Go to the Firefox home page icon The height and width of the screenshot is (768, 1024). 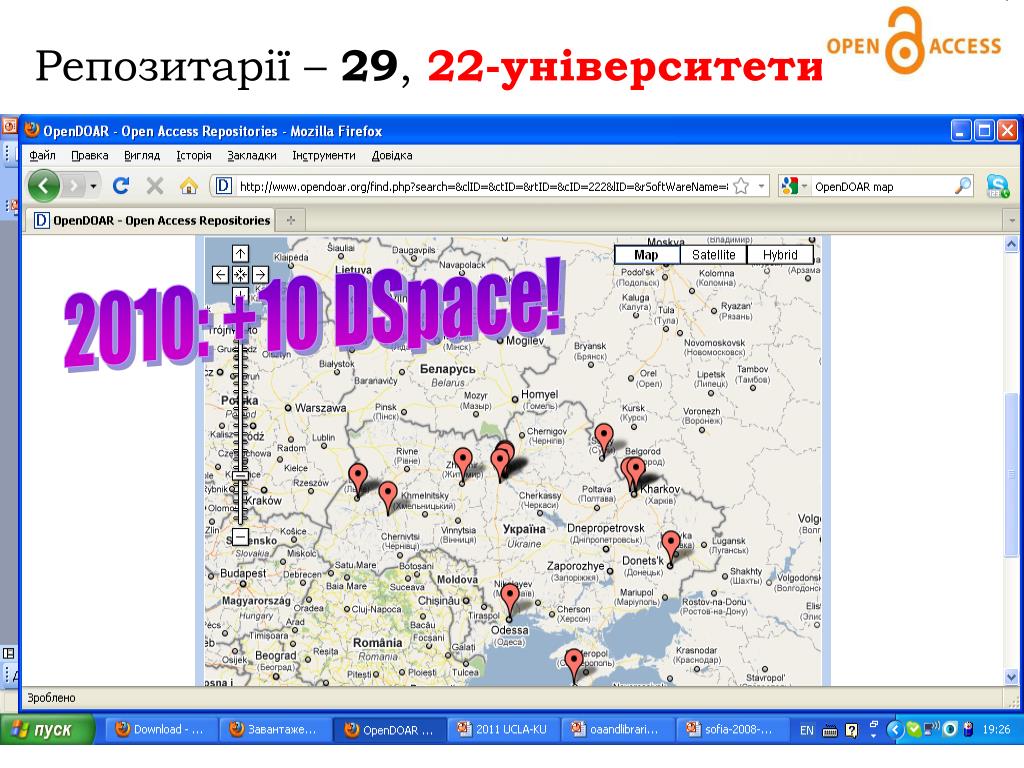click(189, 186)
